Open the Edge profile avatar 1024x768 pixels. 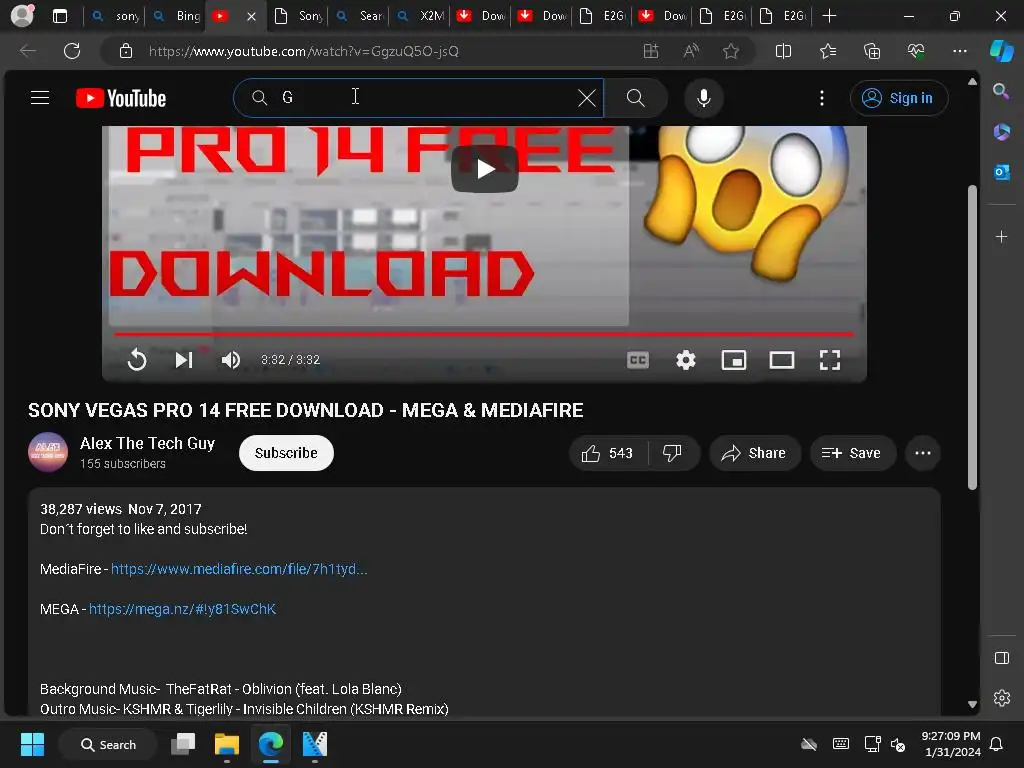22,16
